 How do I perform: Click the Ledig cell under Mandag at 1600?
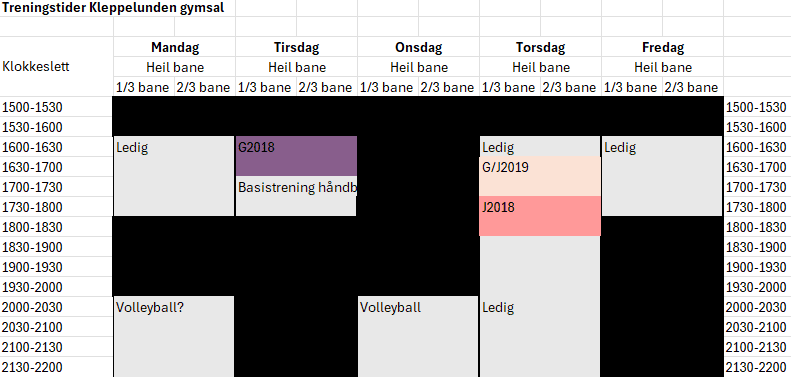coord(174,176)
